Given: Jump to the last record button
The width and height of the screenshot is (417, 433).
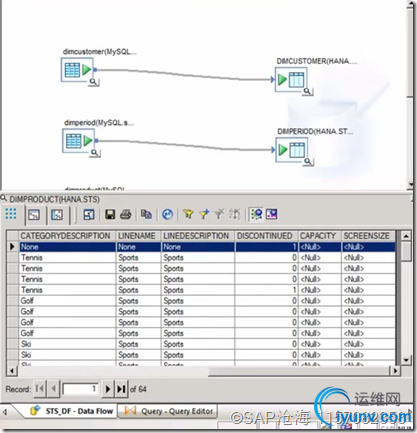Looking at the screenshot, I should click(121, 389).
